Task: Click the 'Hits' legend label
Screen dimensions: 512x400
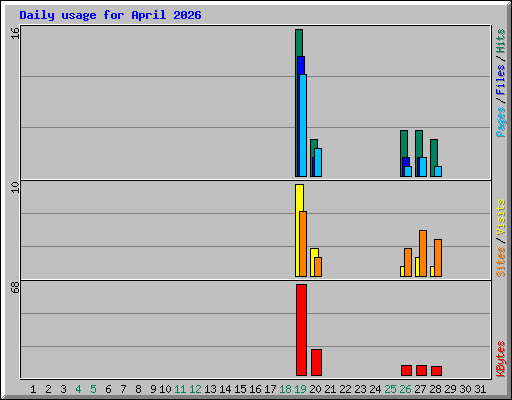Action: 501,41
